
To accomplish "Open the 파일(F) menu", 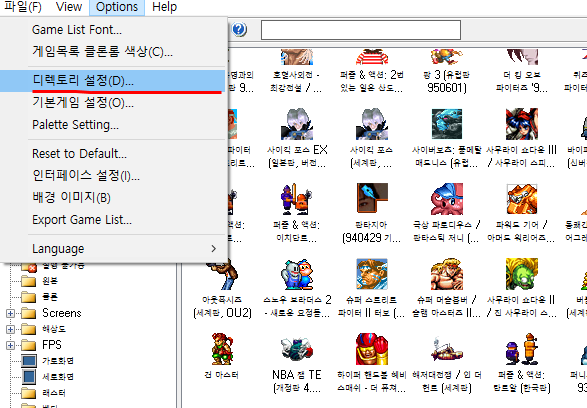I will tap(22, 7).
